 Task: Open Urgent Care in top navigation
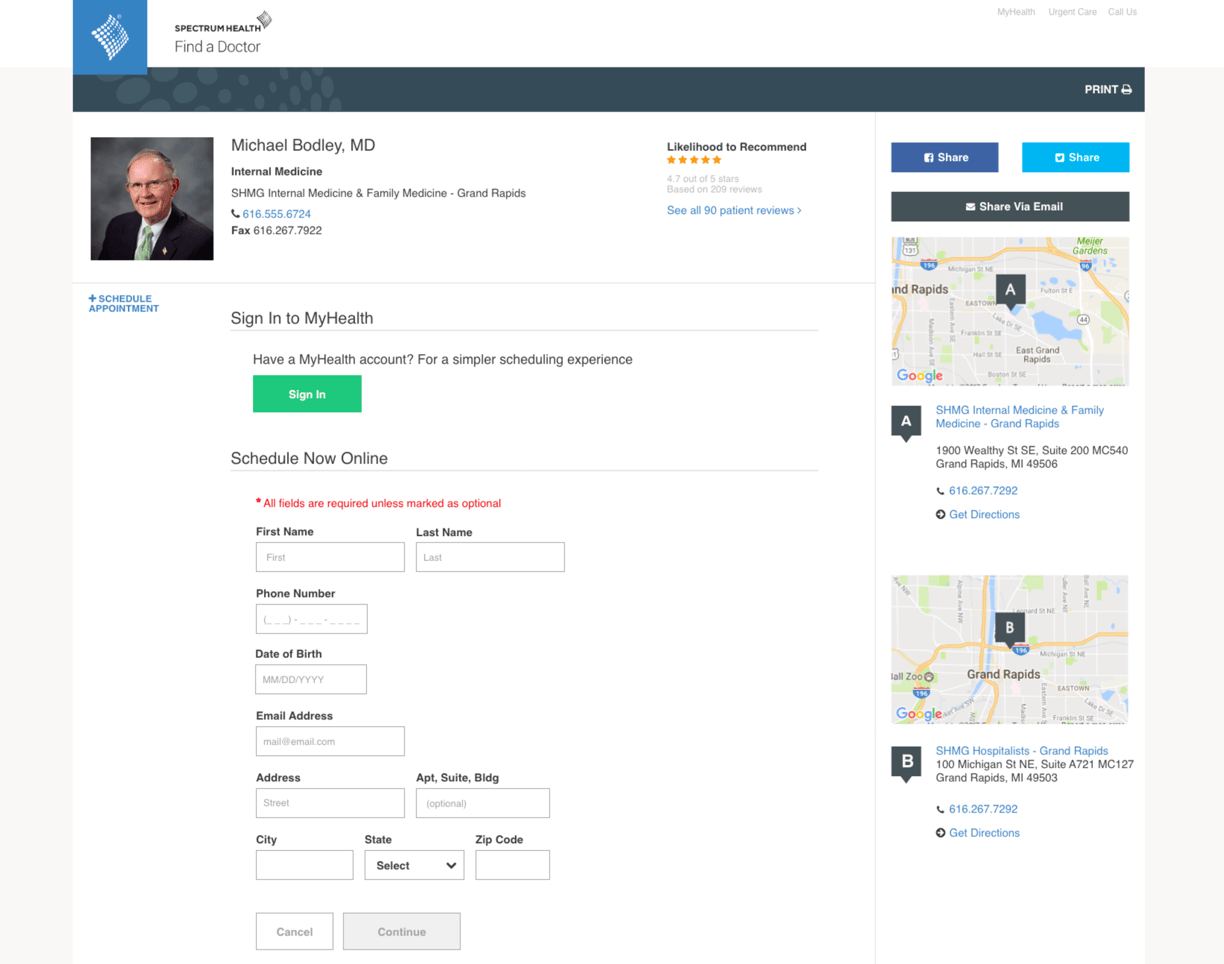[1072, 12]
